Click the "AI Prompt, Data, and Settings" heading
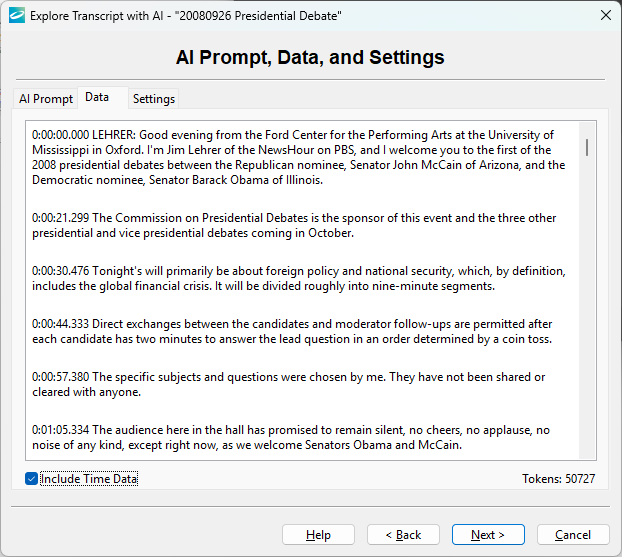 [x=310, y=57]
